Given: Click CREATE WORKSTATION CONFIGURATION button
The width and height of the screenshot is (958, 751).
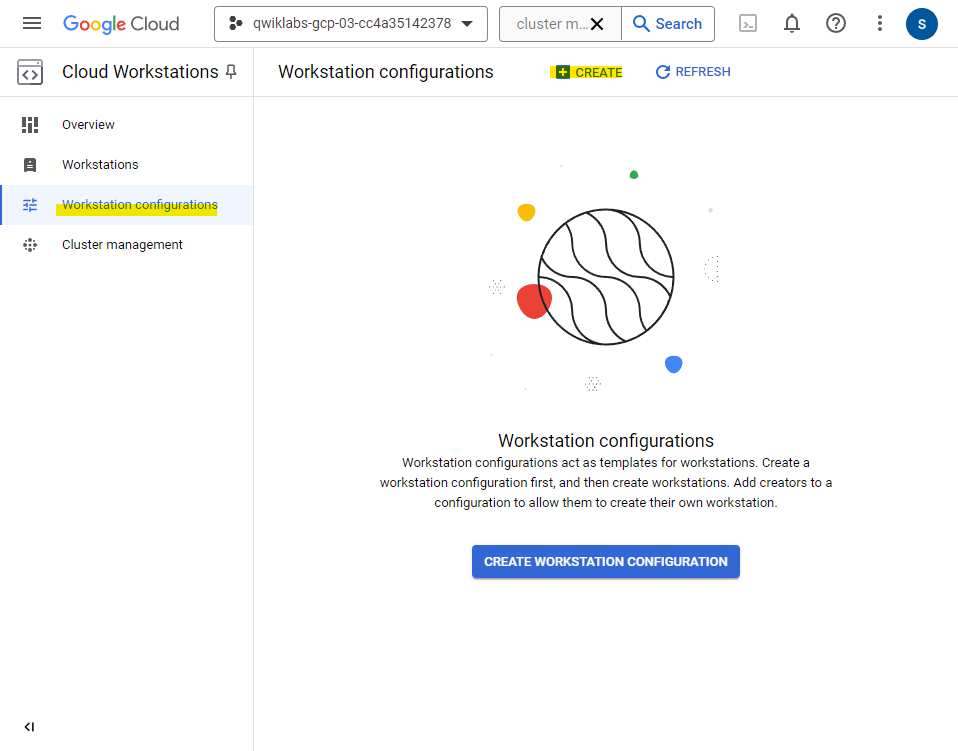Looking at the screenshot, I should point(605,562).
